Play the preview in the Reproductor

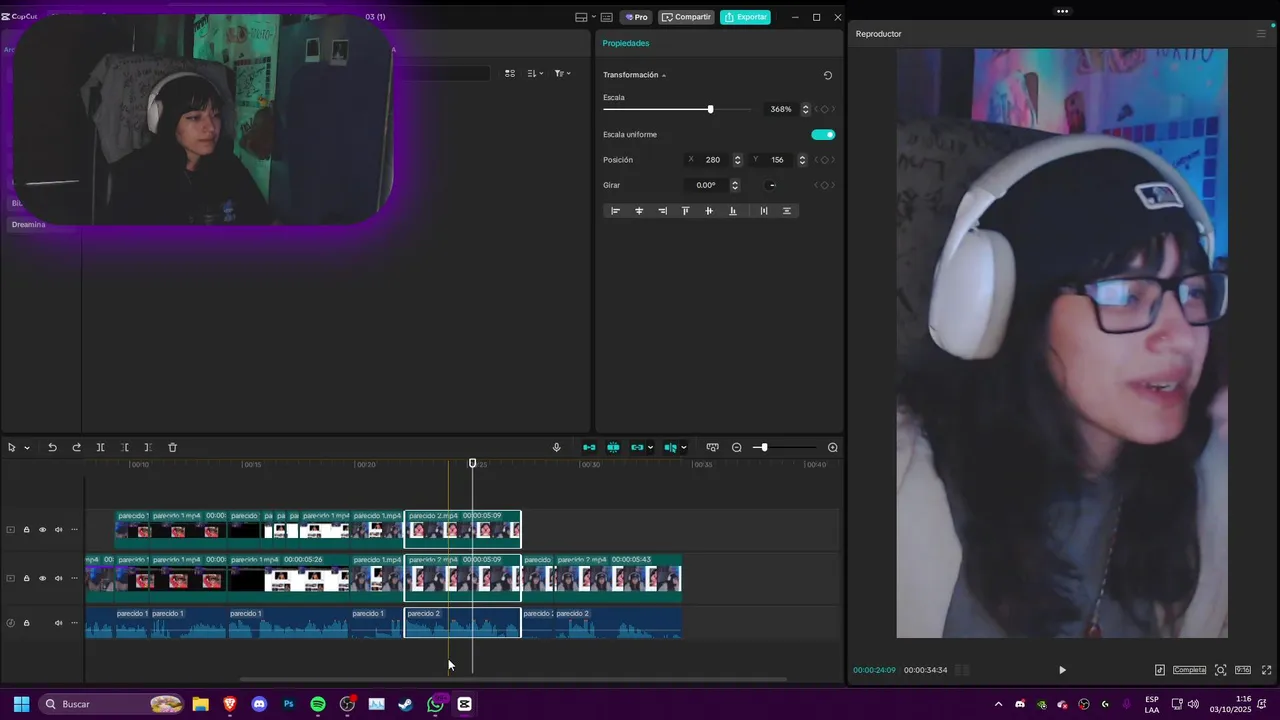1062,670
